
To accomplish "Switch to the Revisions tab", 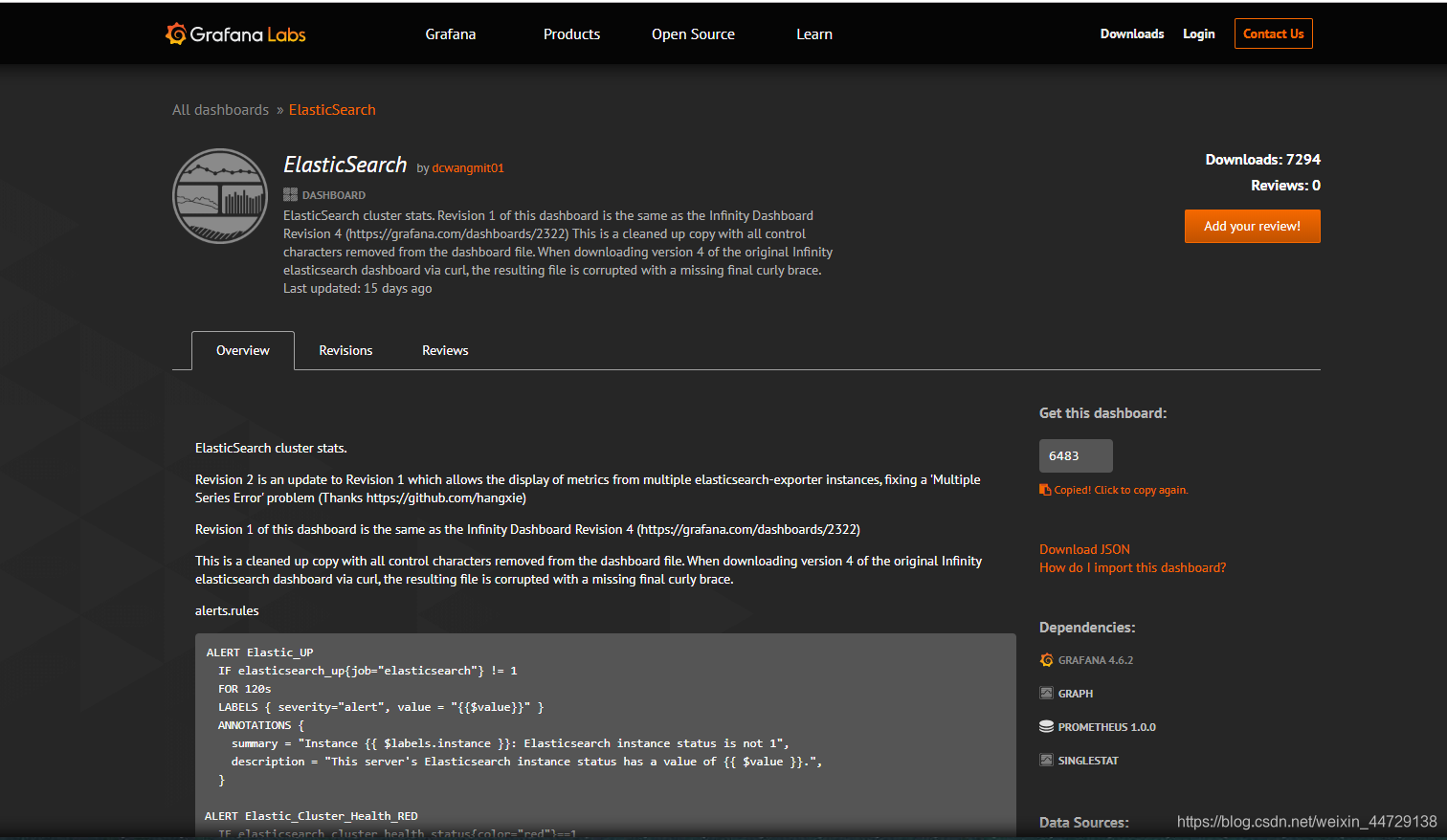I will (x=345, y=350).
